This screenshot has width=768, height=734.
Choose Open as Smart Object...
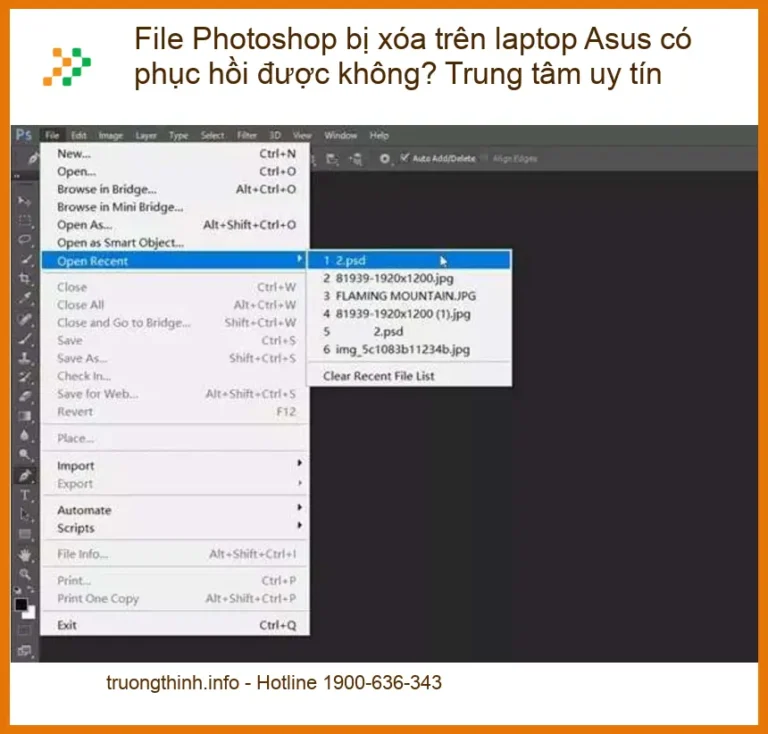[175, 242]
